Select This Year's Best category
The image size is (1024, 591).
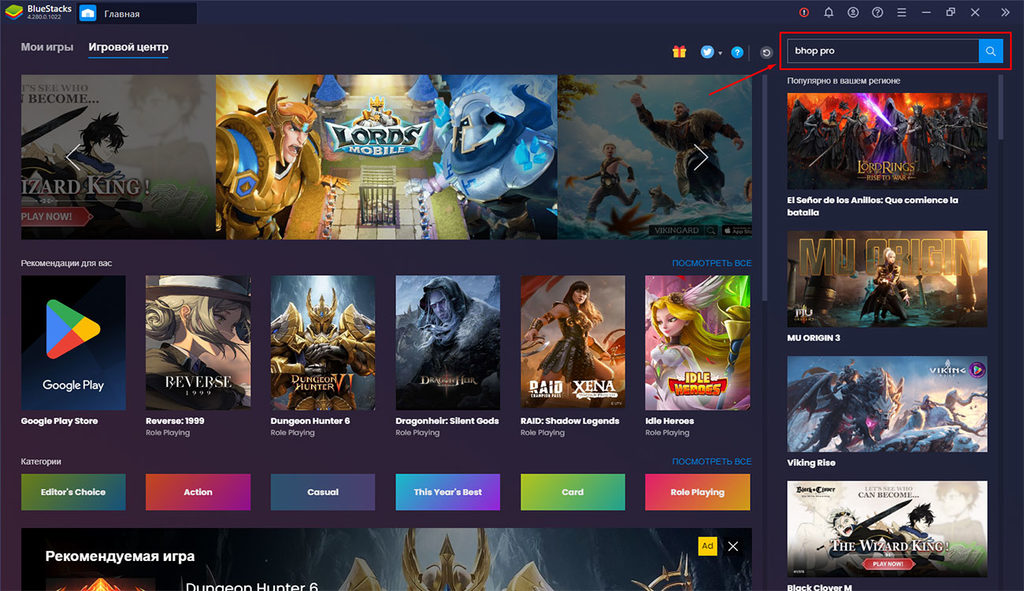point(447,492)
